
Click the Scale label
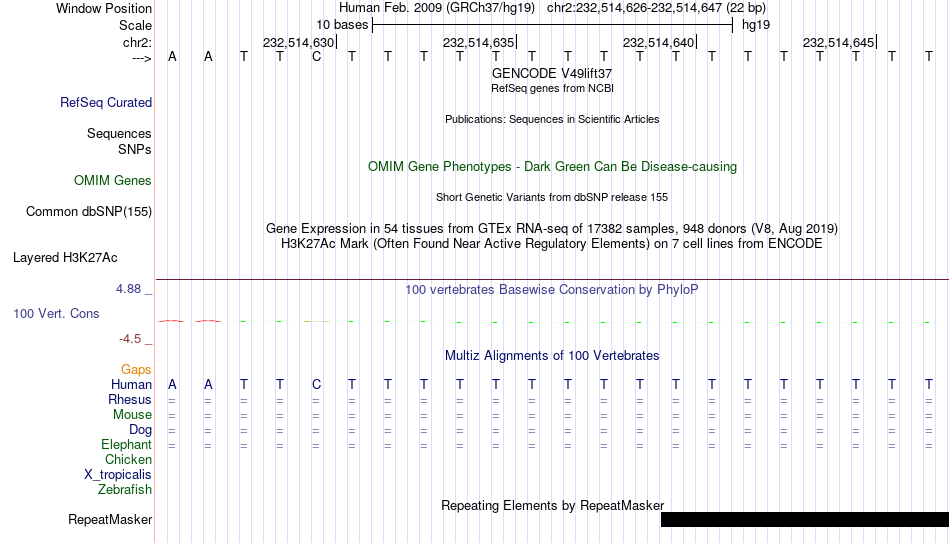click(136, 25)
